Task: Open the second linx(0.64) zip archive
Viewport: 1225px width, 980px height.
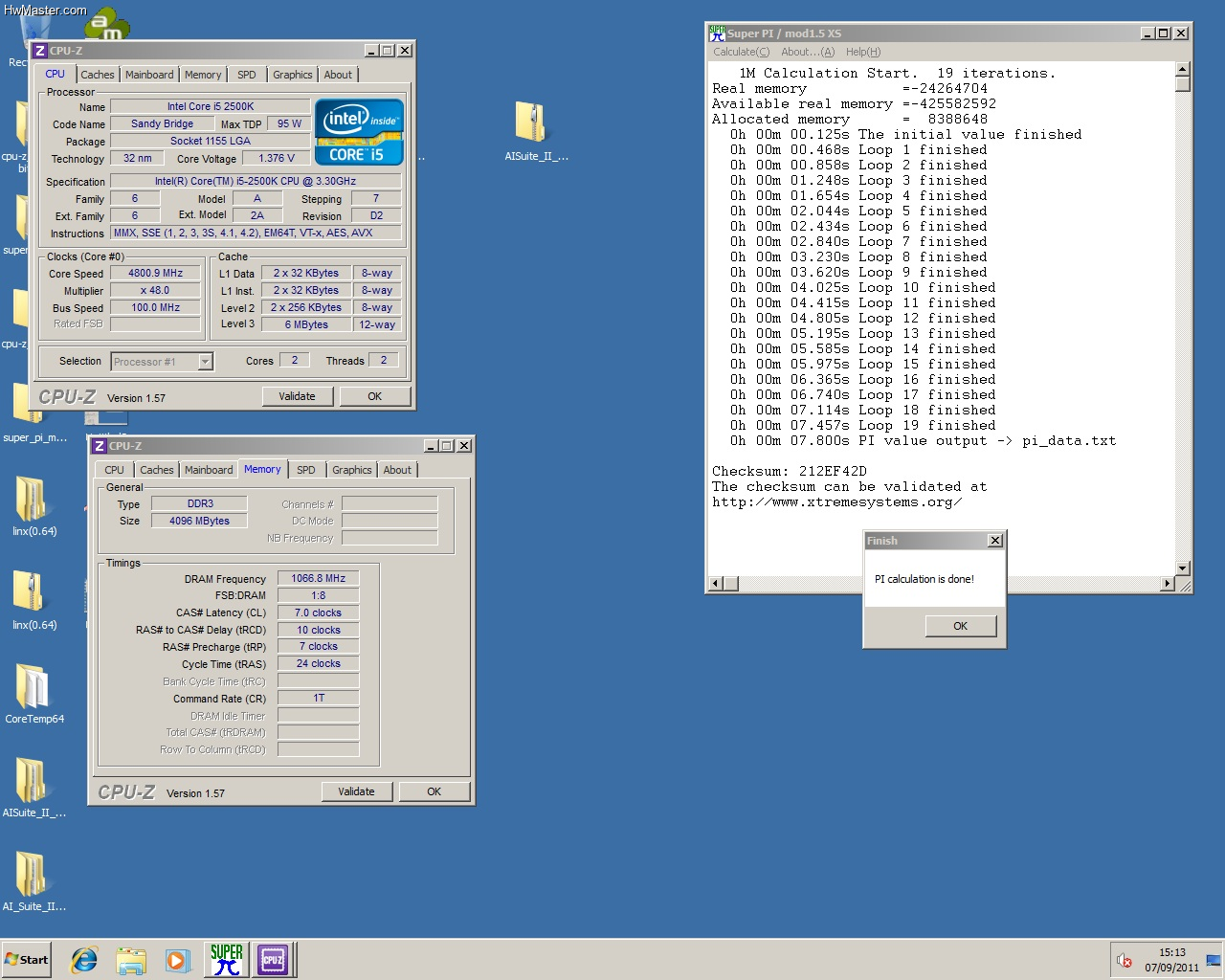Action: 34,598
